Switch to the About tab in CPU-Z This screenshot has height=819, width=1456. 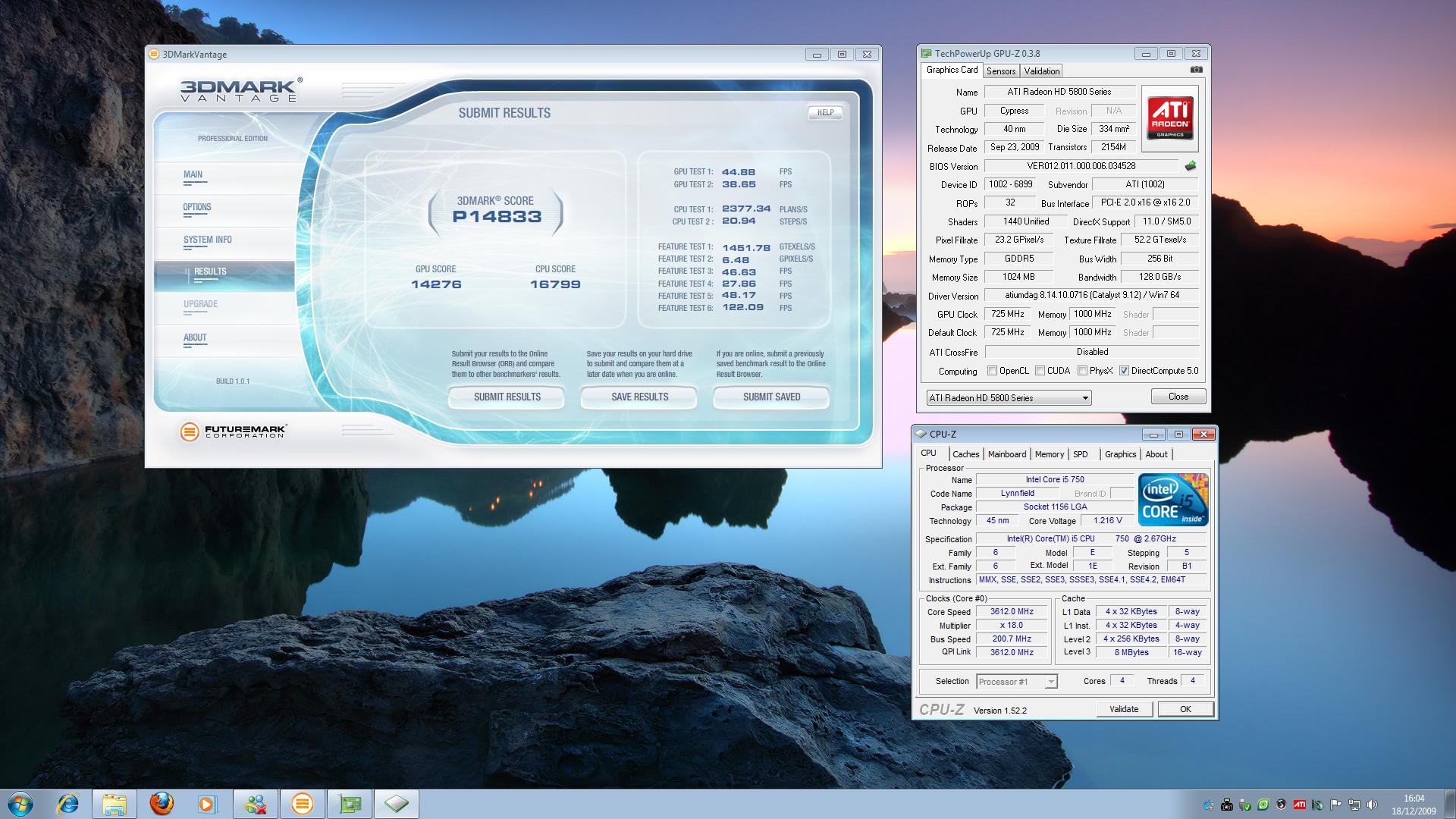(1156, 454)
